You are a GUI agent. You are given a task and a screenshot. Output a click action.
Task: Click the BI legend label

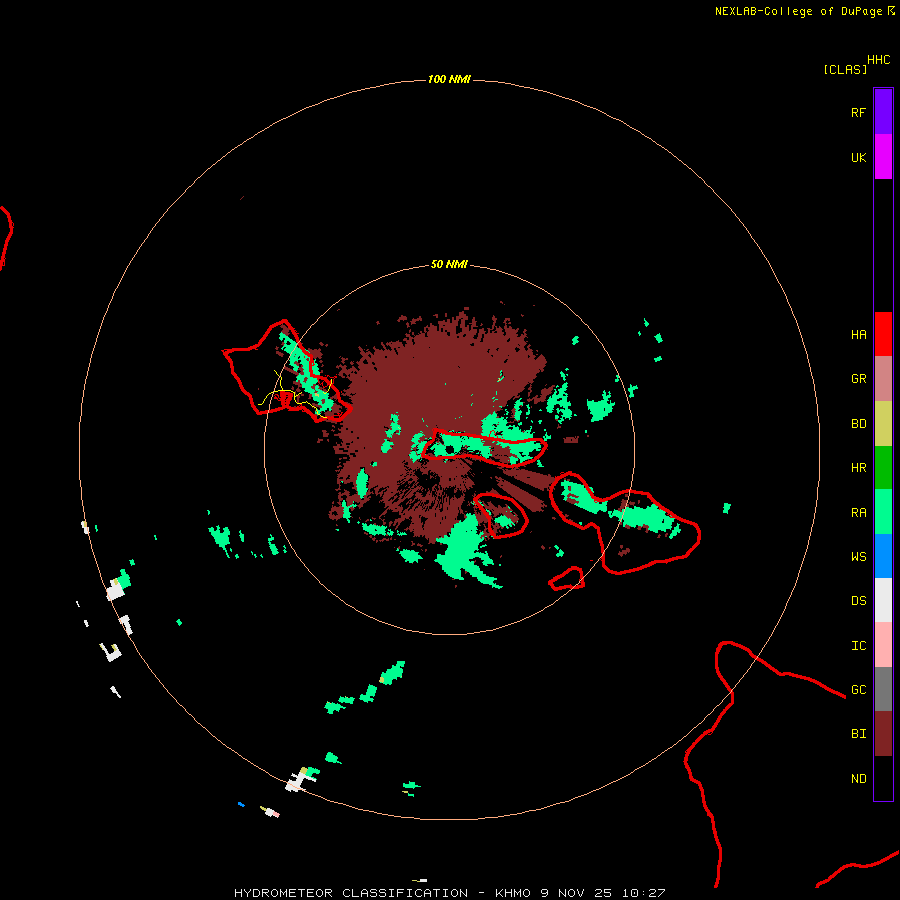coord(858,734)
